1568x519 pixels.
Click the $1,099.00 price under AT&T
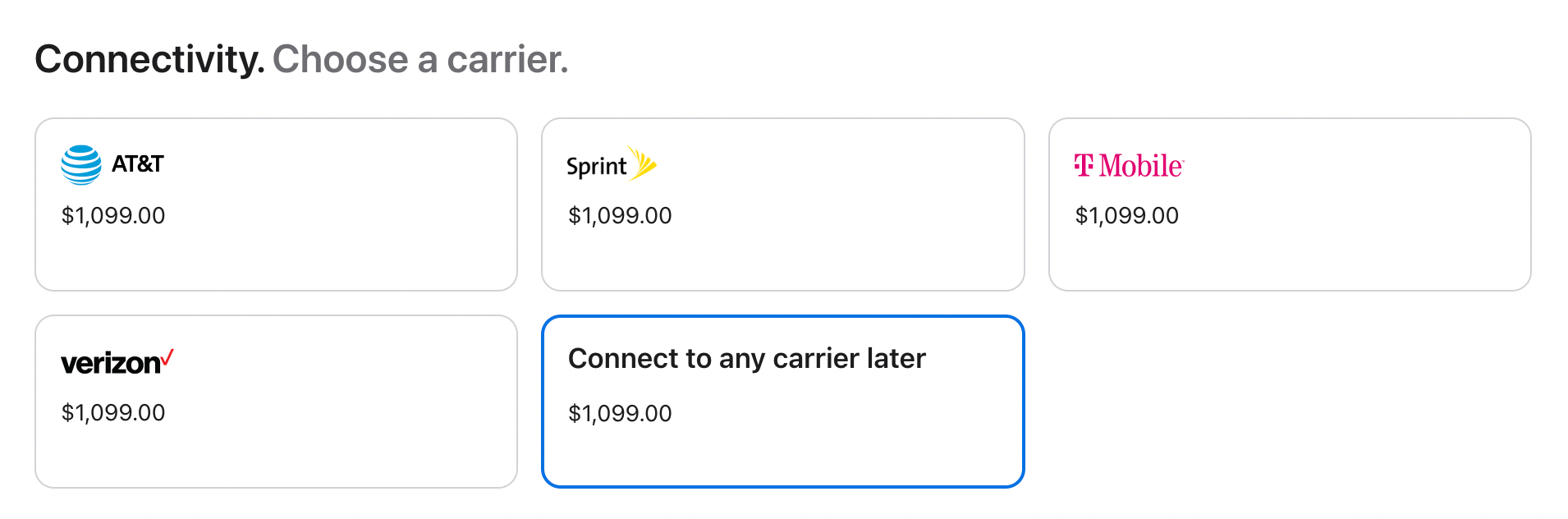(x=112, y=215)
